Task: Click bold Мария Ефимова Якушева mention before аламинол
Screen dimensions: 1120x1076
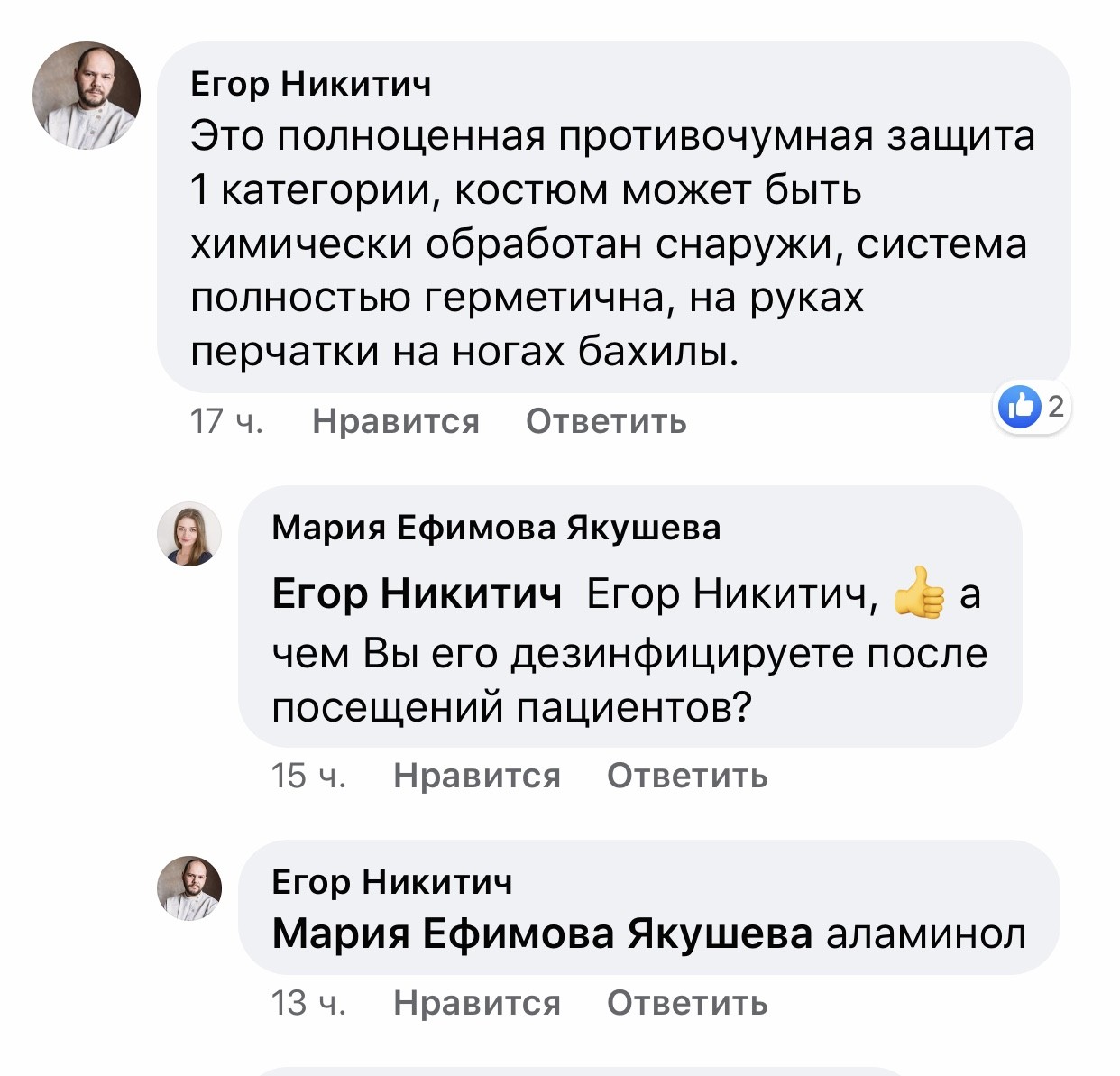Action: [x=542, y=933]
